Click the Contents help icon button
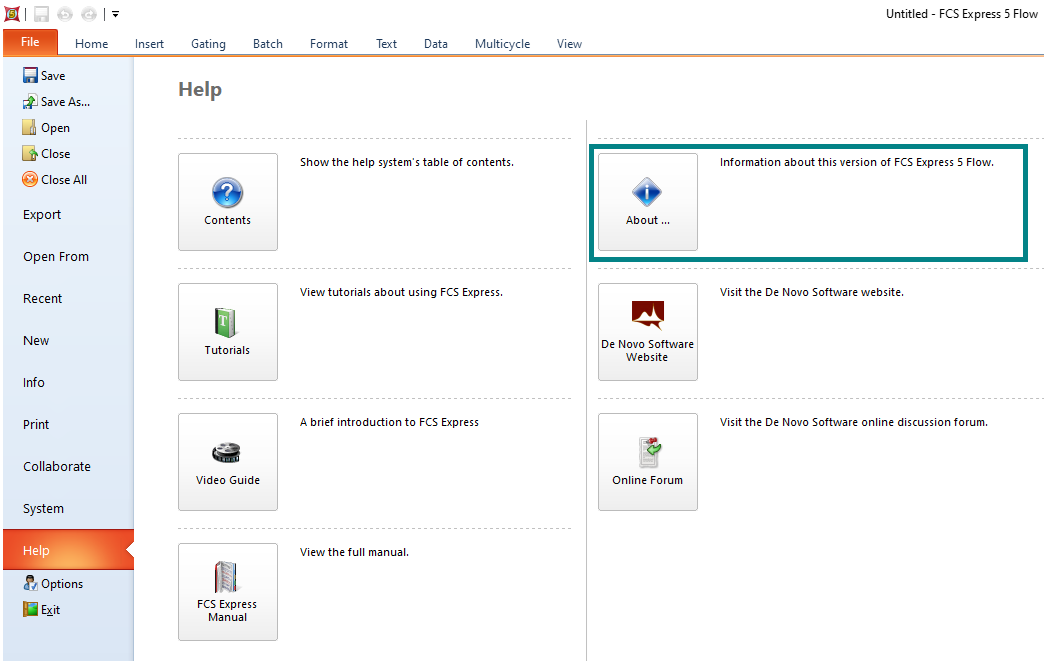1047x663 pixels. point(228,201)
